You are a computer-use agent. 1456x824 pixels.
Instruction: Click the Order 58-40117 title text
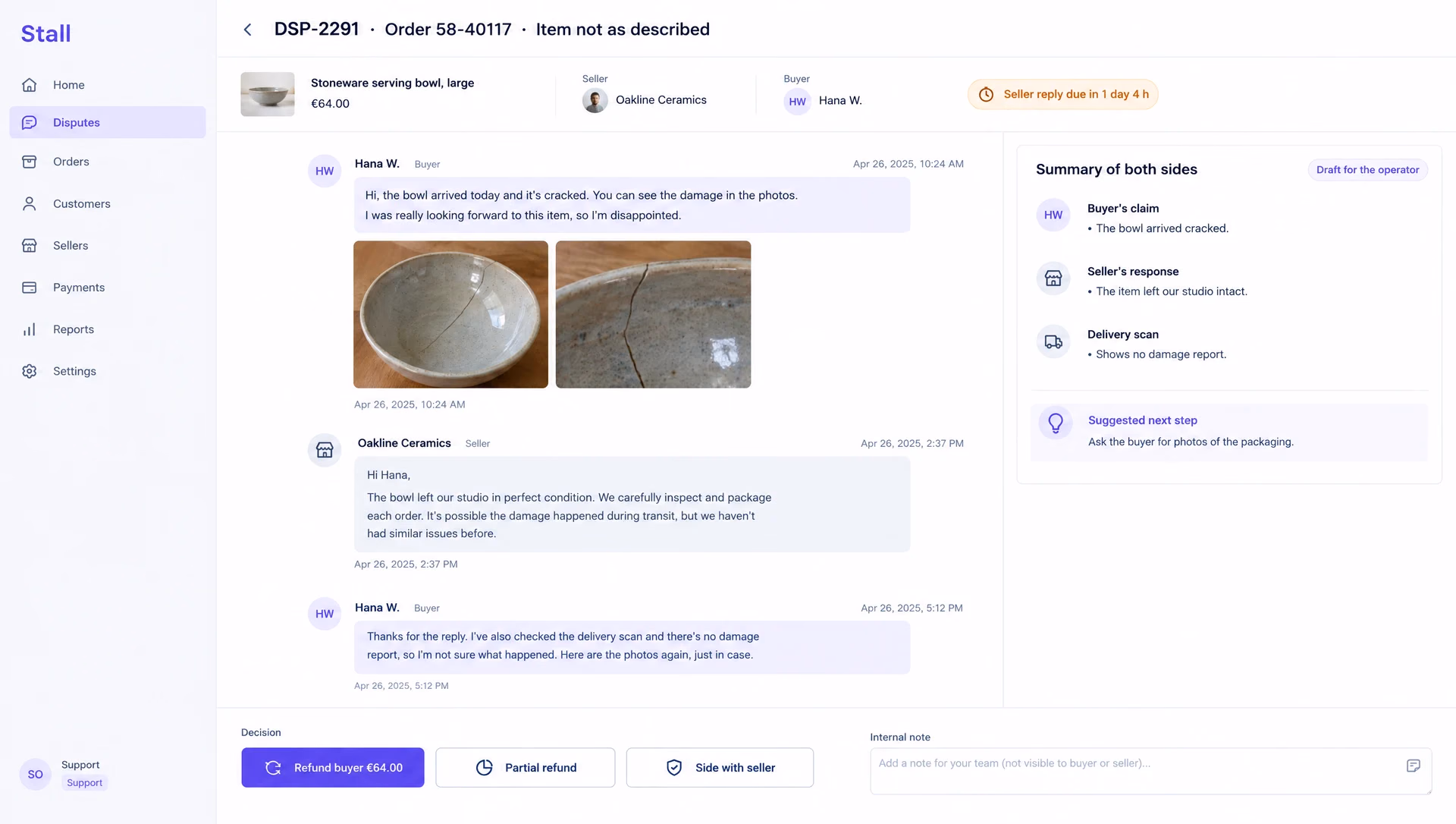point(448,30)
